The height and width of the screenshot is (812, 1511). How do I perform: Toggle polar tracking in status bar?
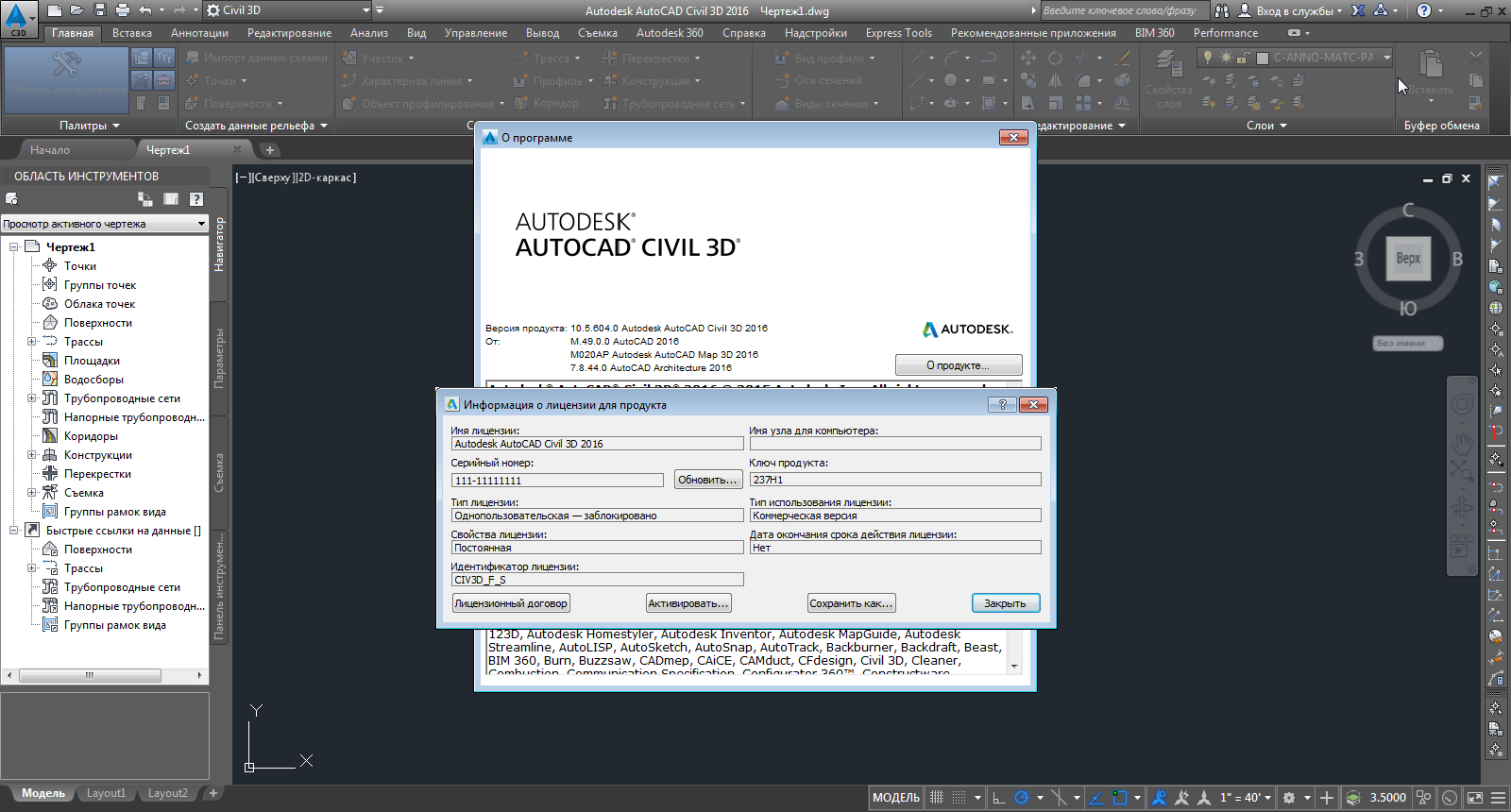click(x=1021, y=798)
